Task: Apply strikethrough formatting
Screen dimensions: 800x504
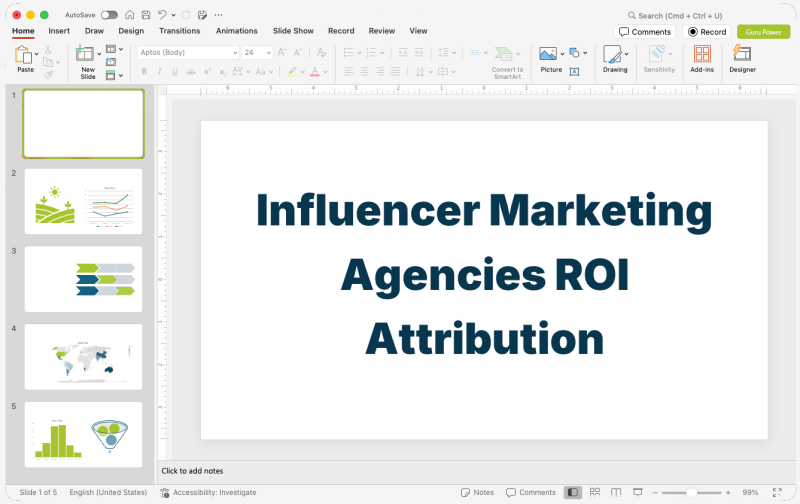Action: pyautogui.click(x=190, y=72)
